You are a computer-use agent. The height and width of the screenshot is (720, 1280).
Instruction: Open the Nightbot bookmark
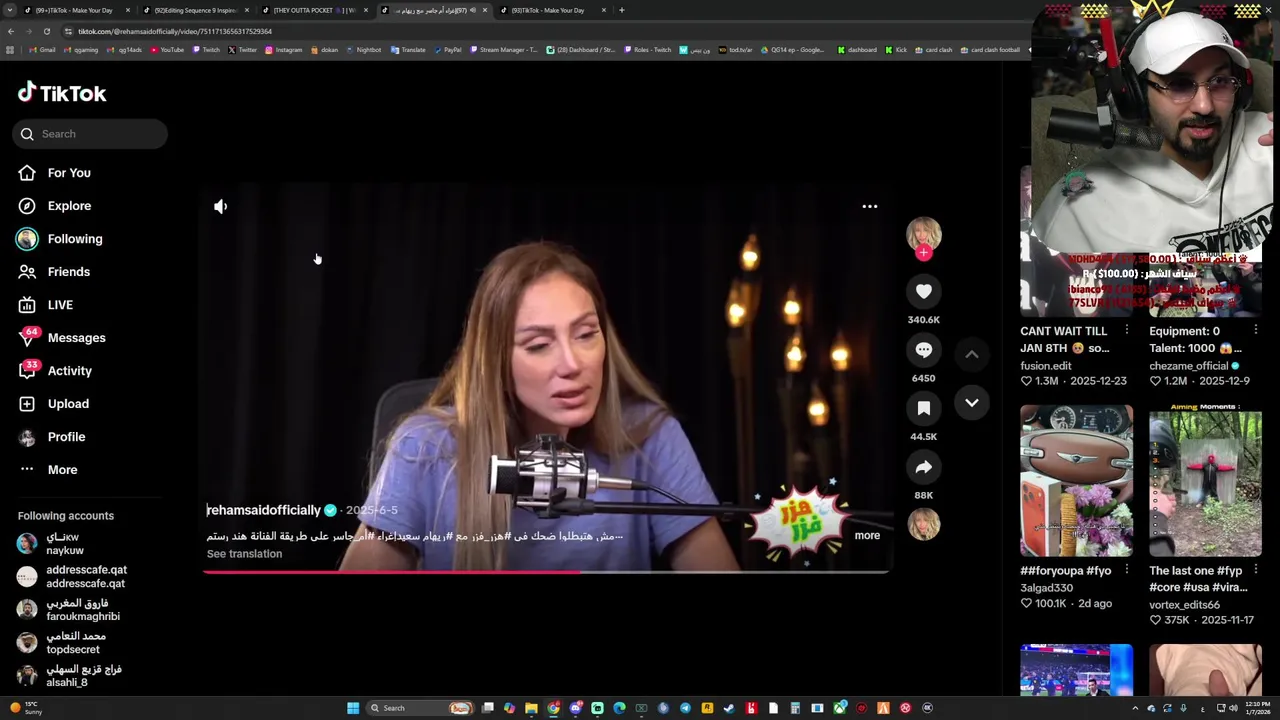click(x=363, y=50)
